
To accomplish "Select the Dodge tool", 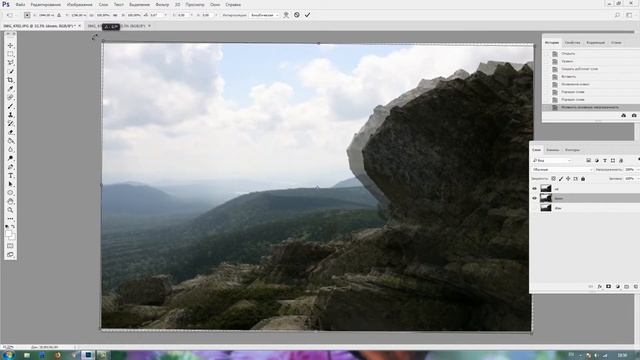I will point(11,158).
